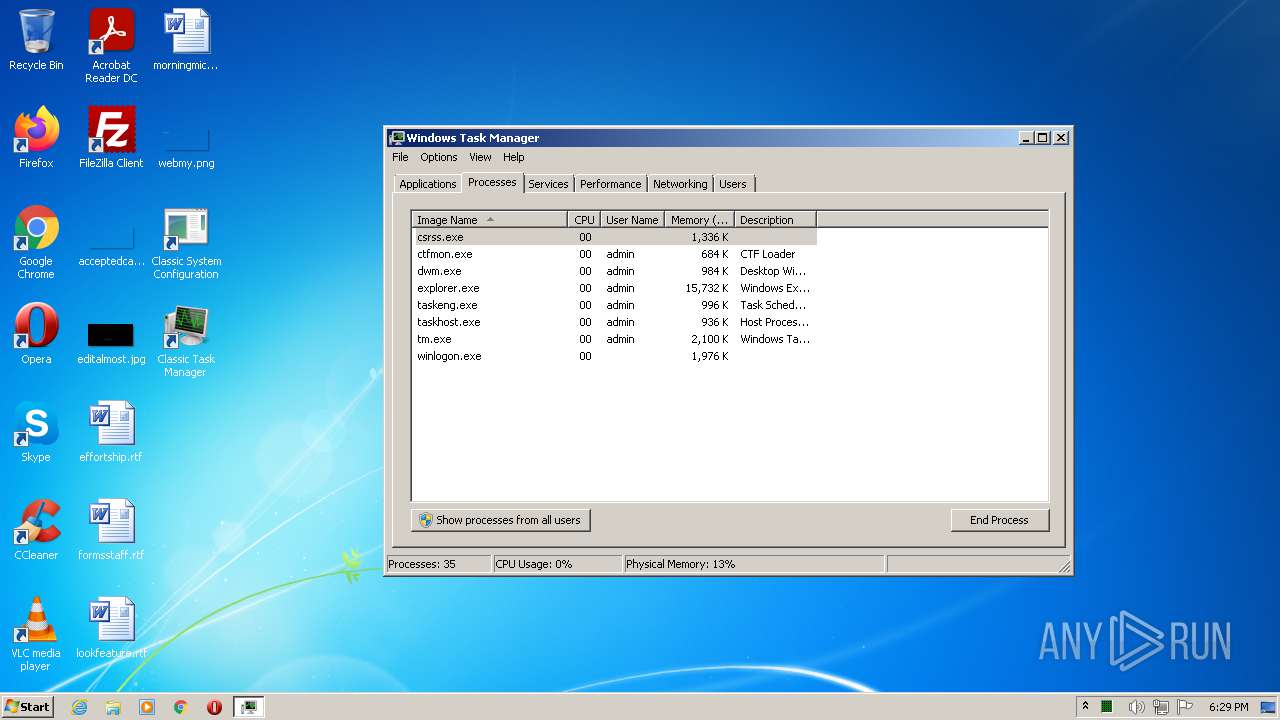Open Internet Explorer from taskbar
The height and width of the screenshot is (720, 1280).
[79, 707]
